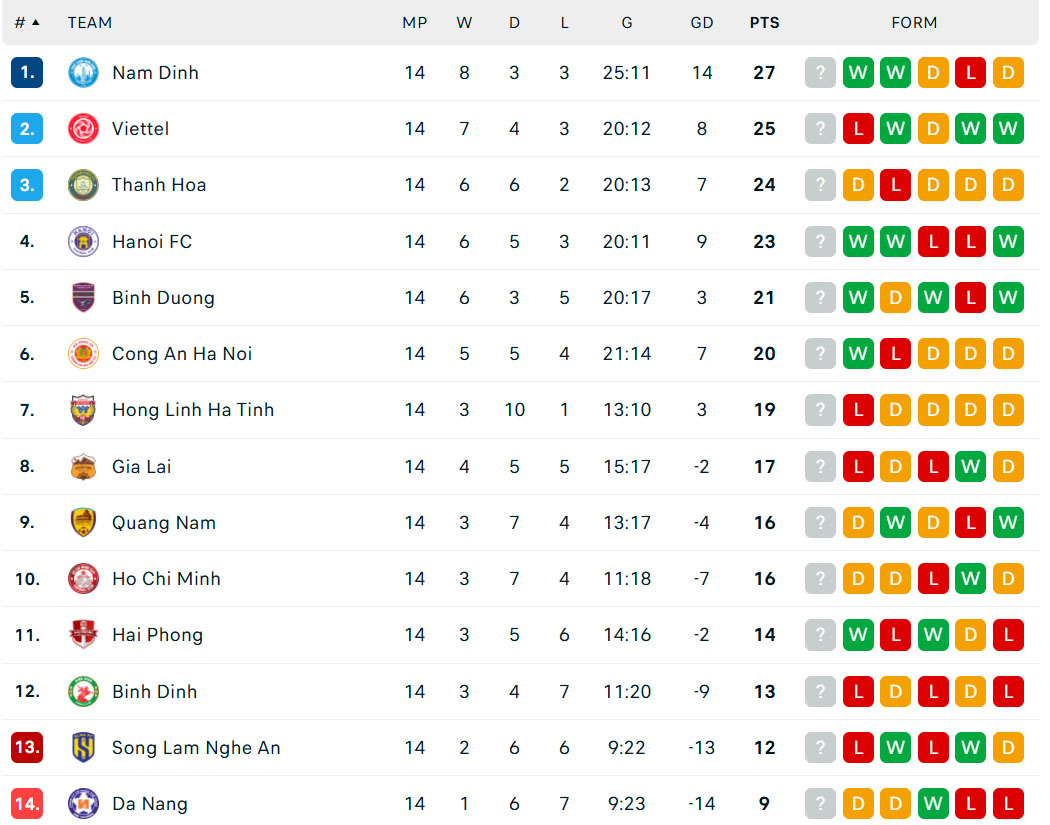Click the red 14. relegation rank badge
Image resolution: width=1050 pixels, height=825 pixels.
pos(27,804)
